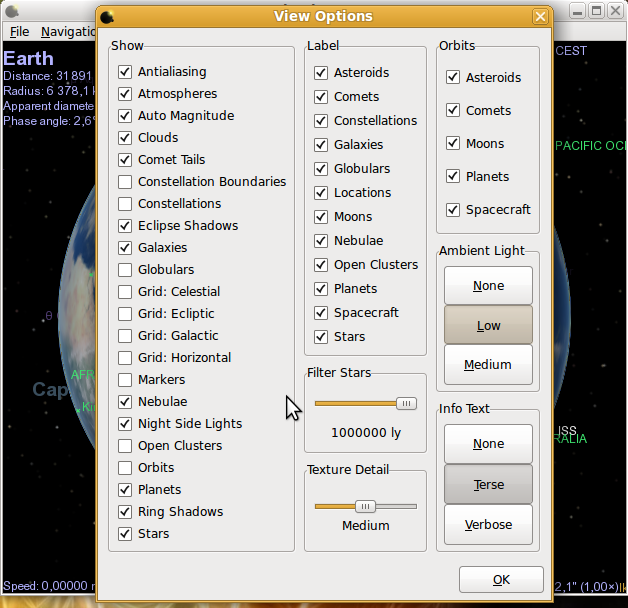
Task: Enable Open Clusters in Show group
Action: pos(125,446)
